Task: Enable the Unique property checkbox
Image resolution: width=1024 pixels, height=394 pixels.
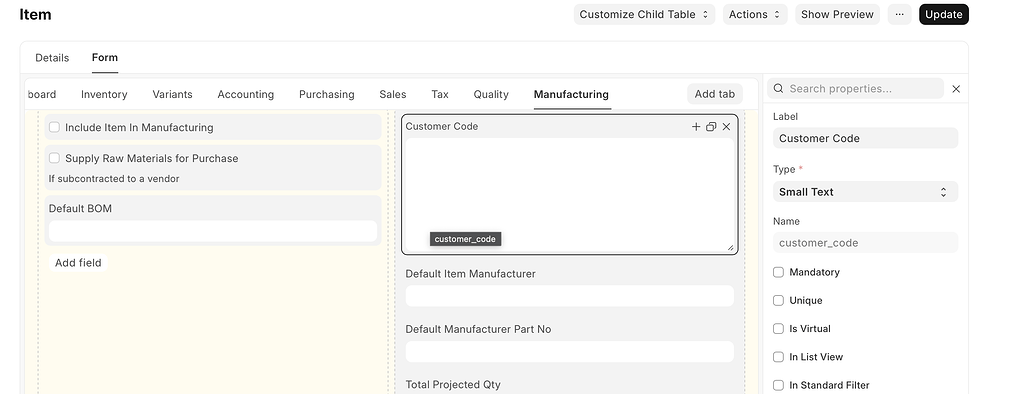Action: pos(778,301)
